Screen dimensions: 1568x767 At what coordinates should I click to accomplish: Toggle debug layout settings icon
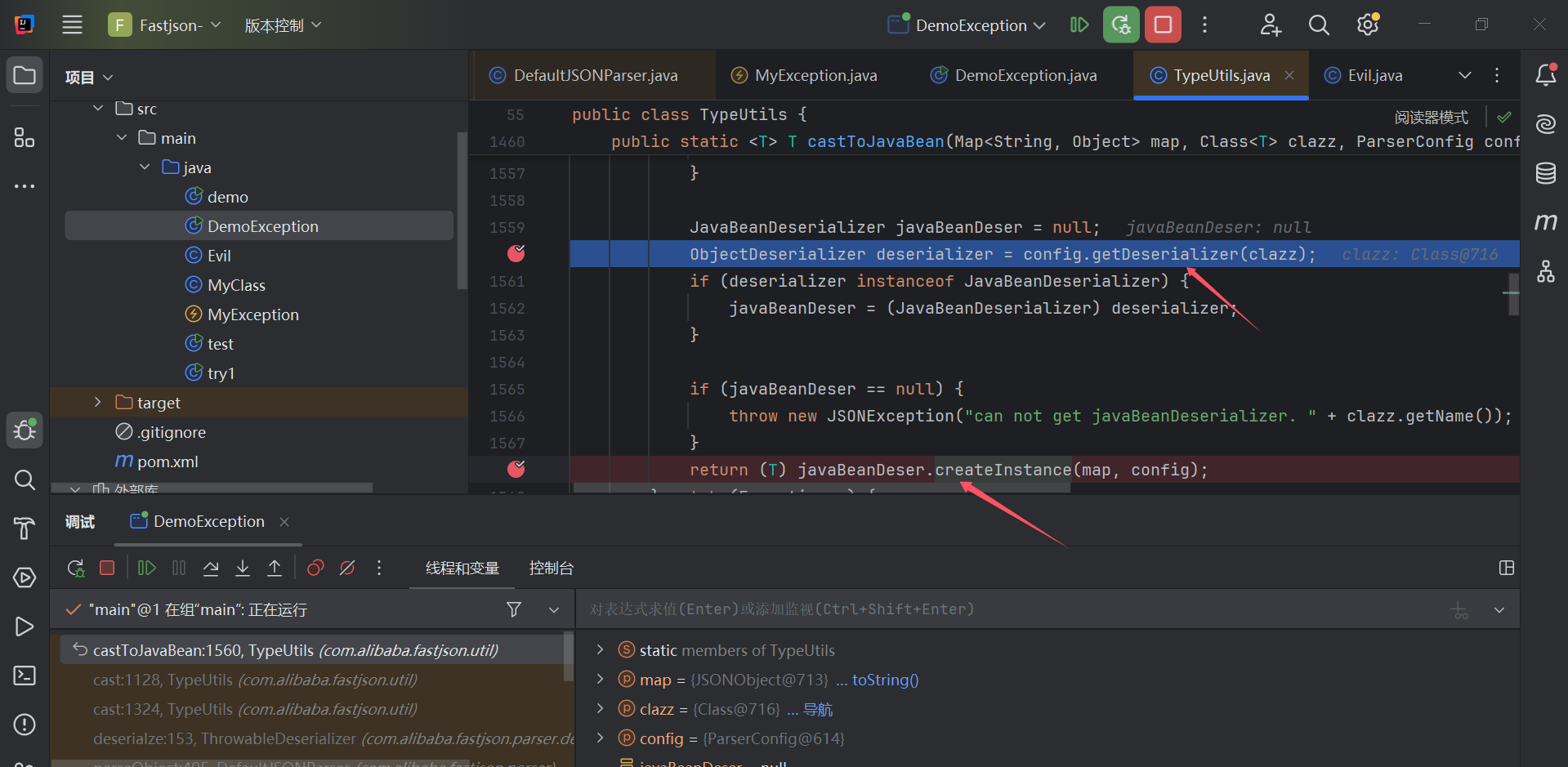pos(1507,568)
